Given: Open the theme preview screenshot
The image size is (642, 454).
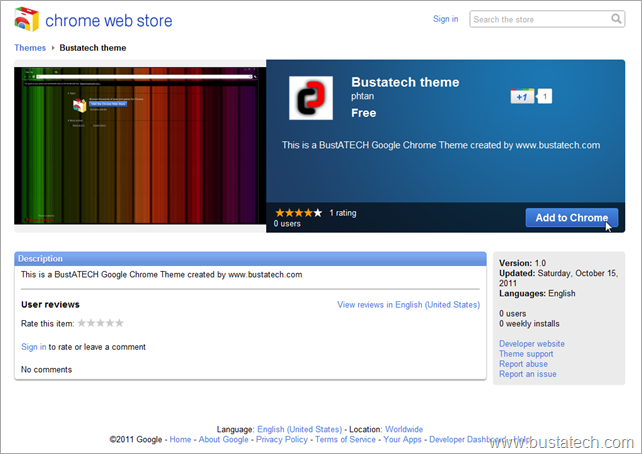Looking at the screenshot, I should tap(140, 146).
